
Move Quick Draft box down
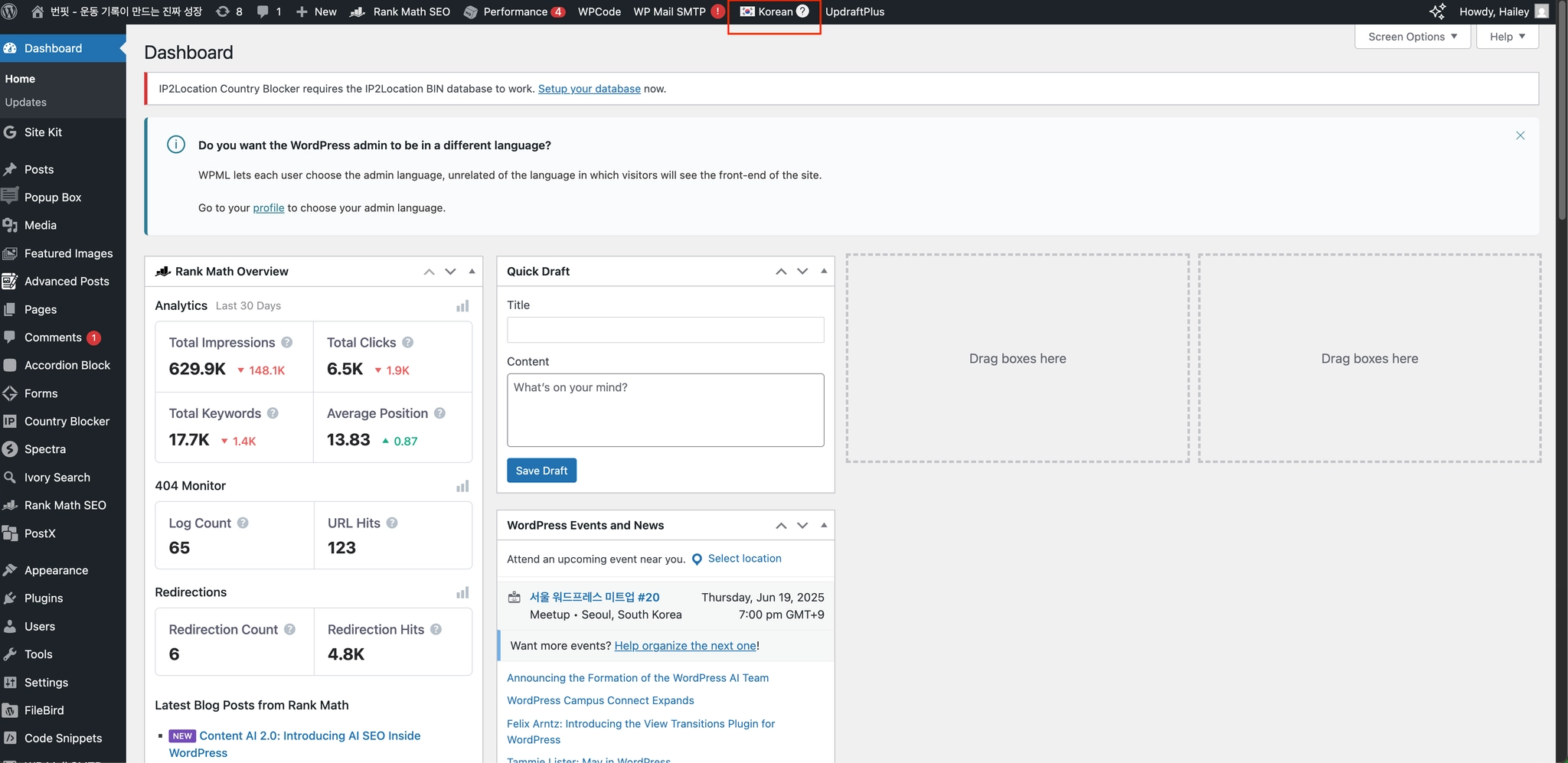point(802,272)
